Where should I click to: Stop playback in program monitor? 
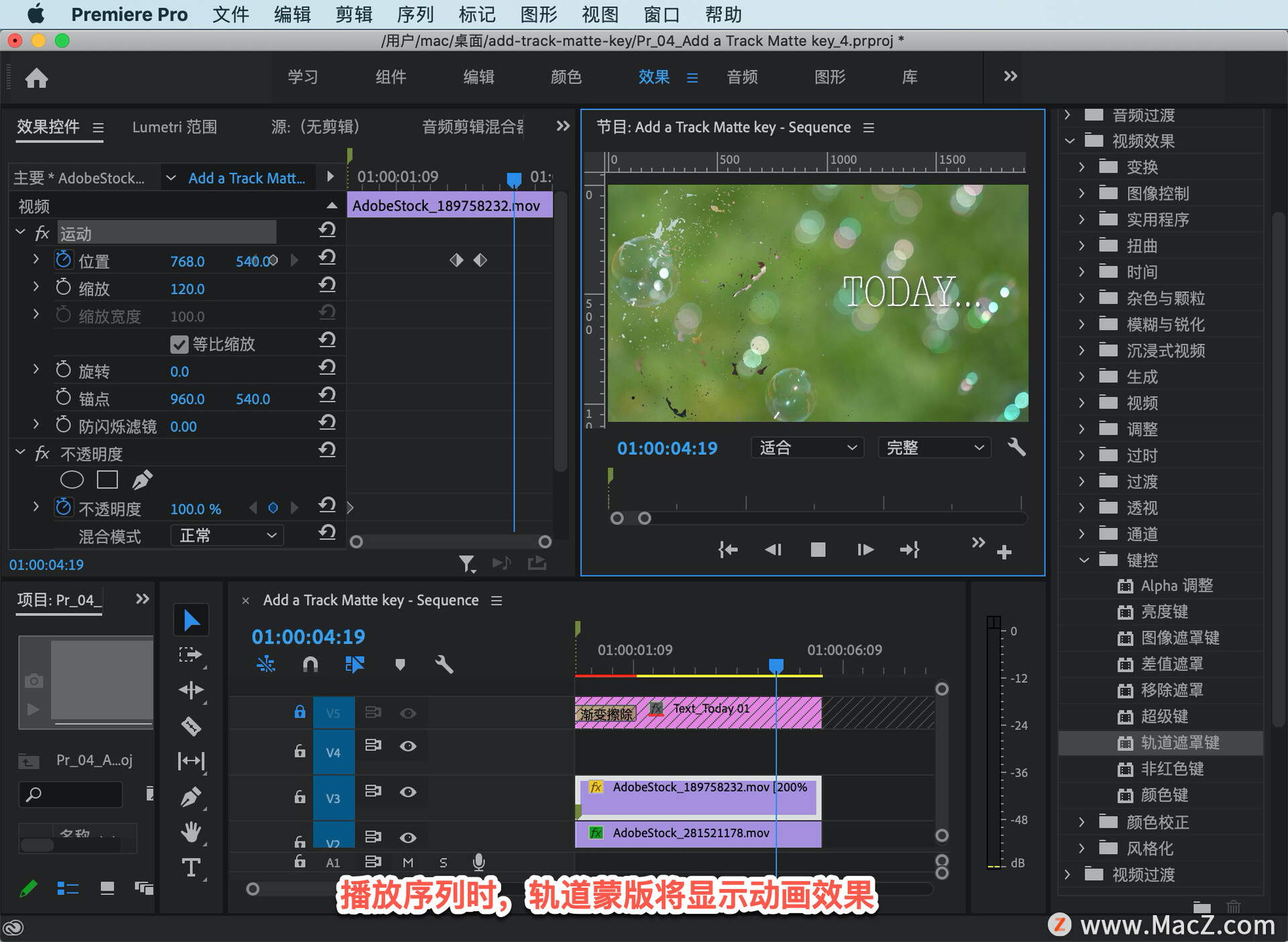pos(818,550)
